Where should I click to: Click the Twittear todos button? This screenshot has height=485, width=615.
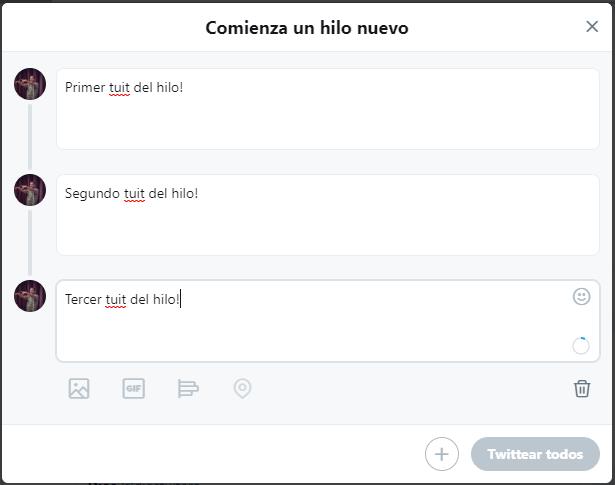tap(535, 454)
